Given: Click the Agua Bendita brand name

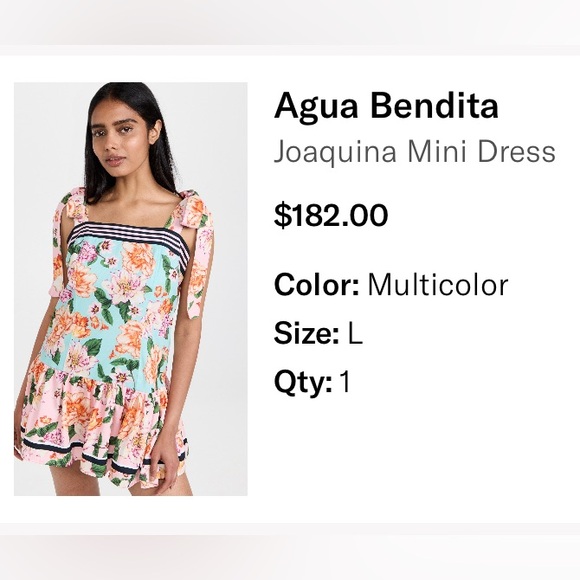Looking at the screenshot, I should point(386,106).
